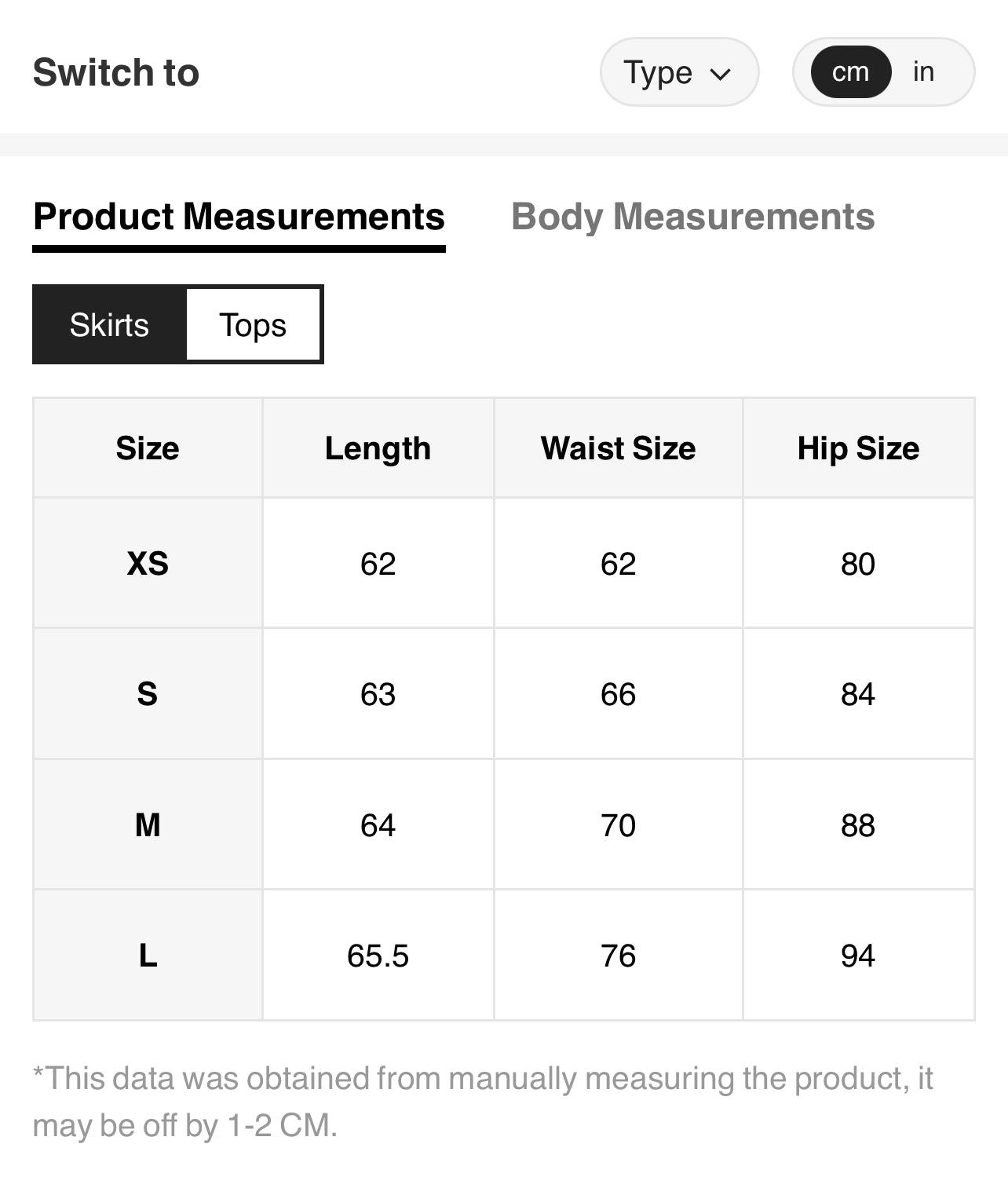The image size is (1008, 1177).
Task: Click the Length column header
Action: point(378,448)
